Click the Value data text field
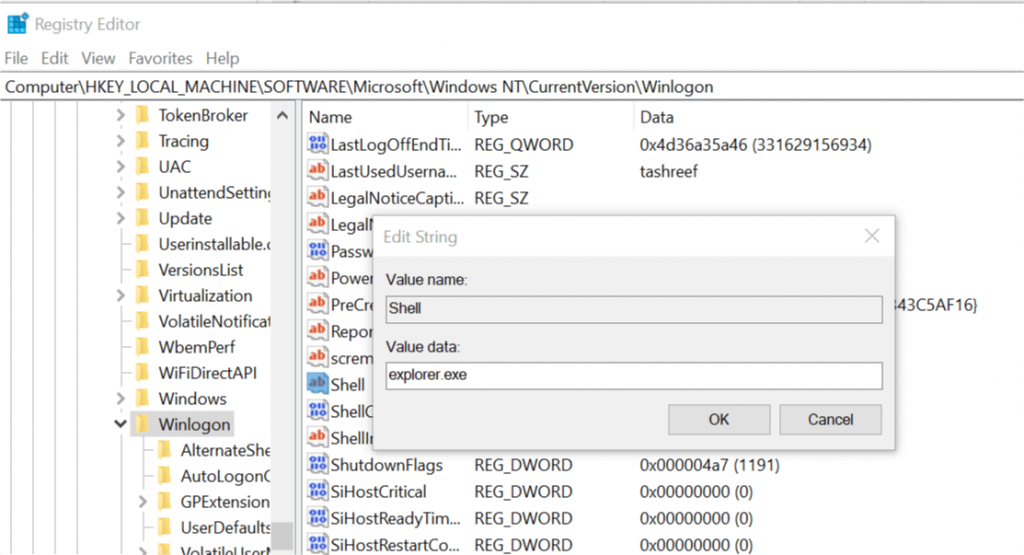This screenshot has width=1024, height=555. click(634, 376)
